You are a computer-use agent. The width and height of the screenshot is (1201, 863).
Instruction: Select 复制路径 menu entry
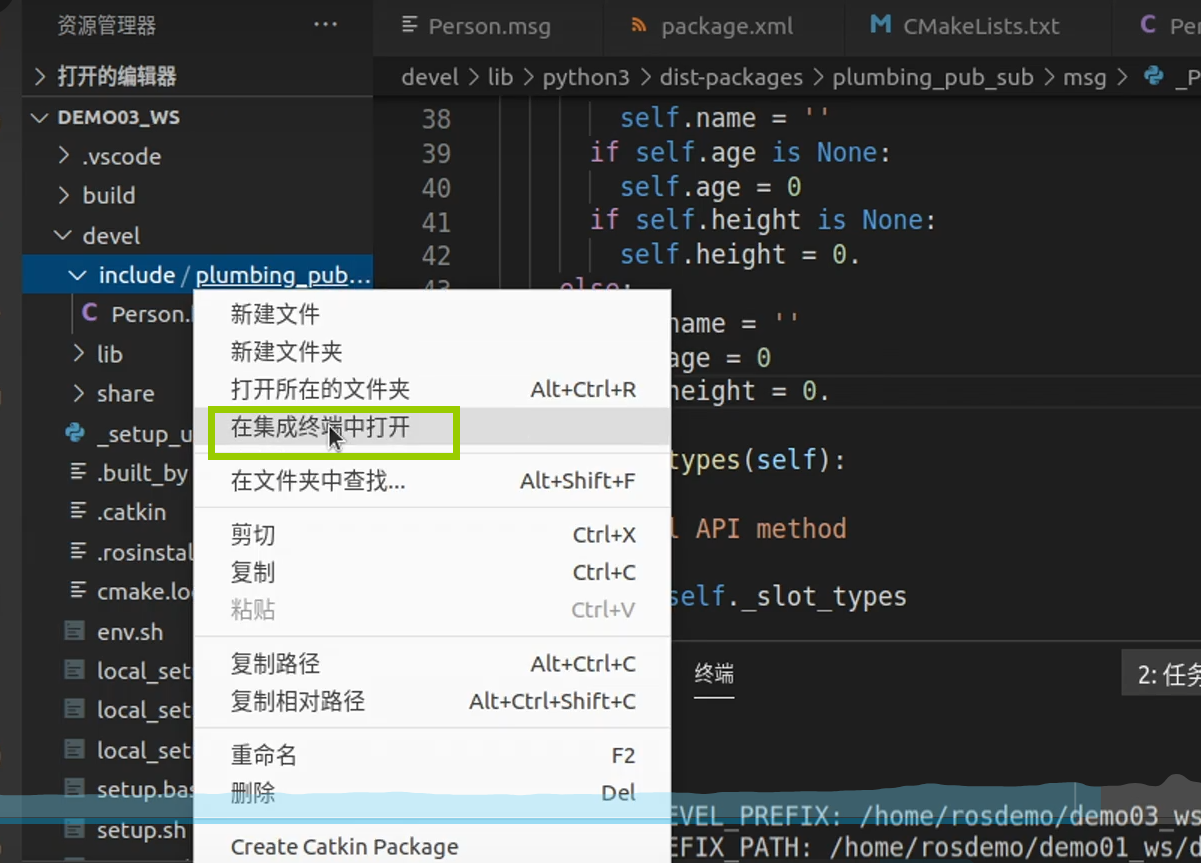275,664
